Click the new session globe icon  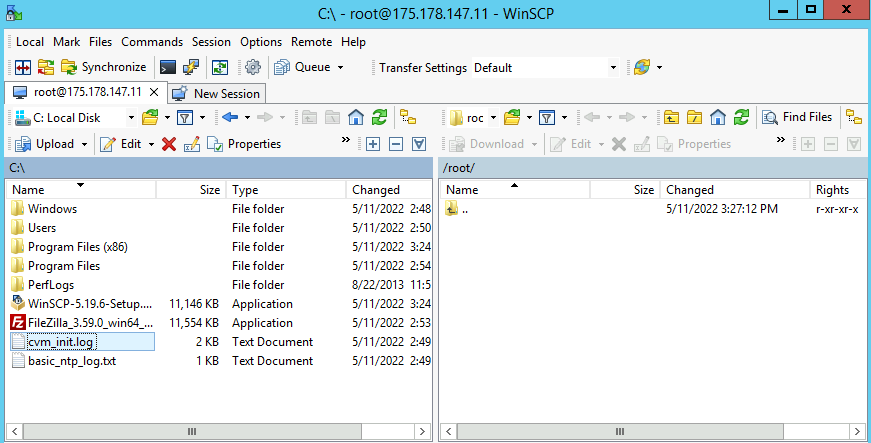click(x=642, y=68)
